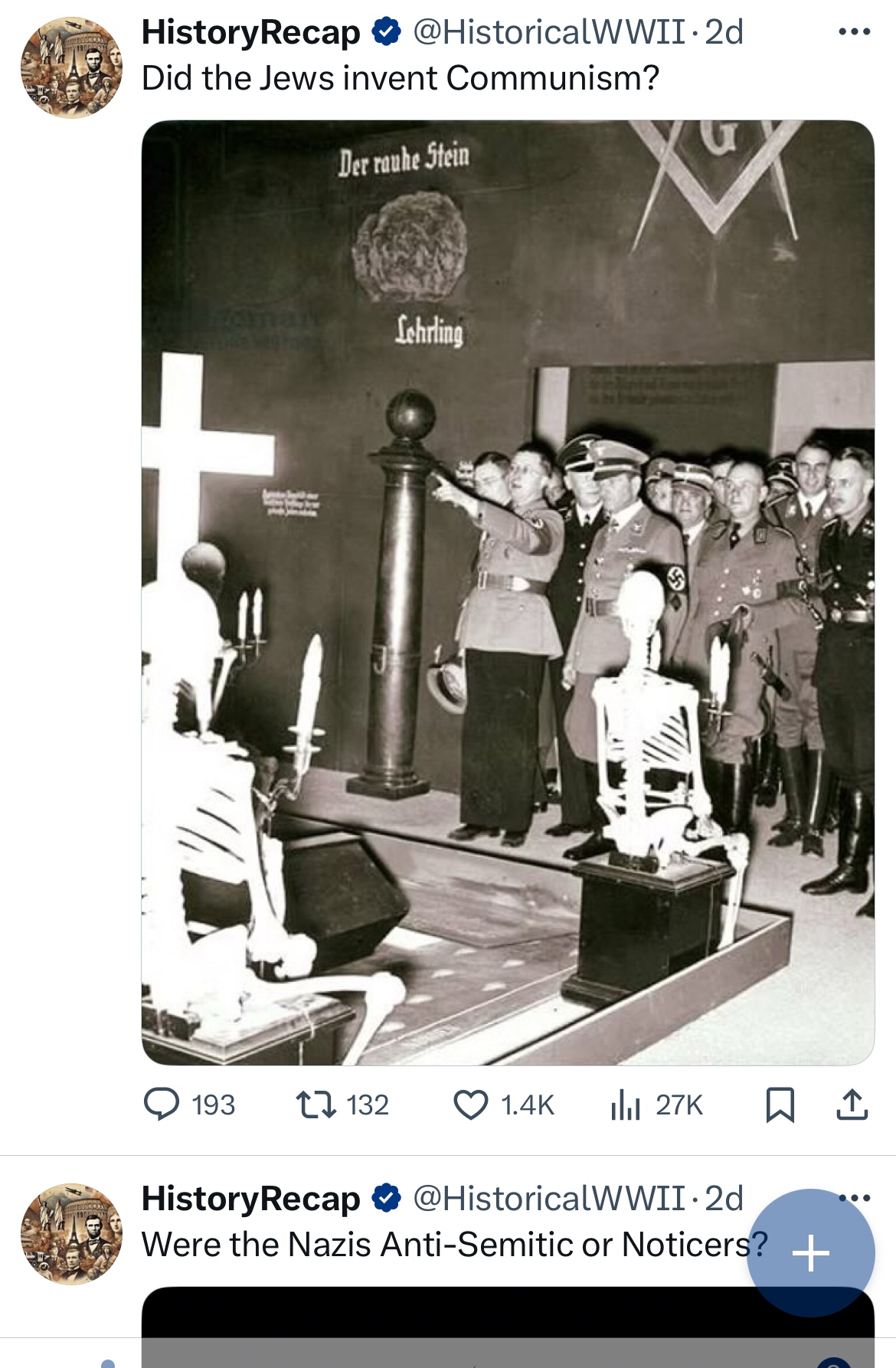Open the second post's text

click(454, 1245)
